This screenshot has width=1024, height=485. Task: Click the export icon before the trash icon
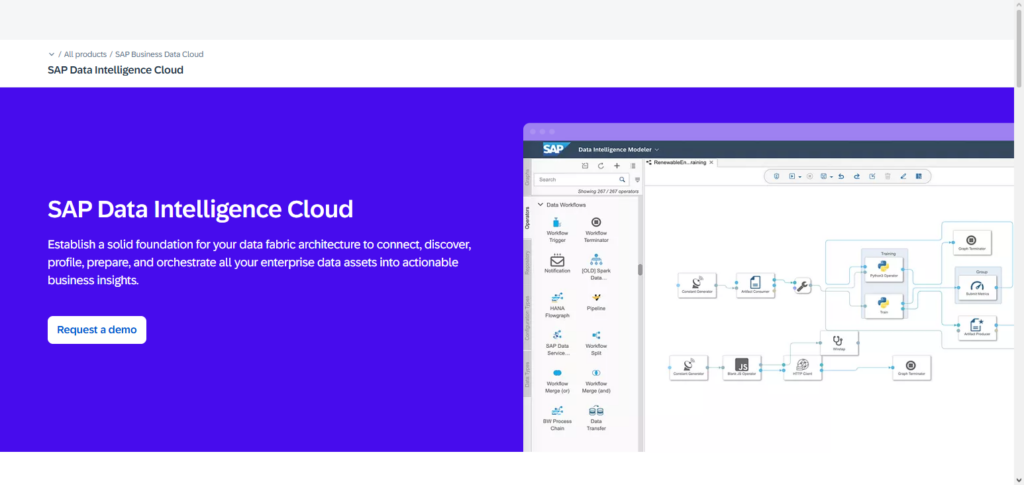[872, 176]
